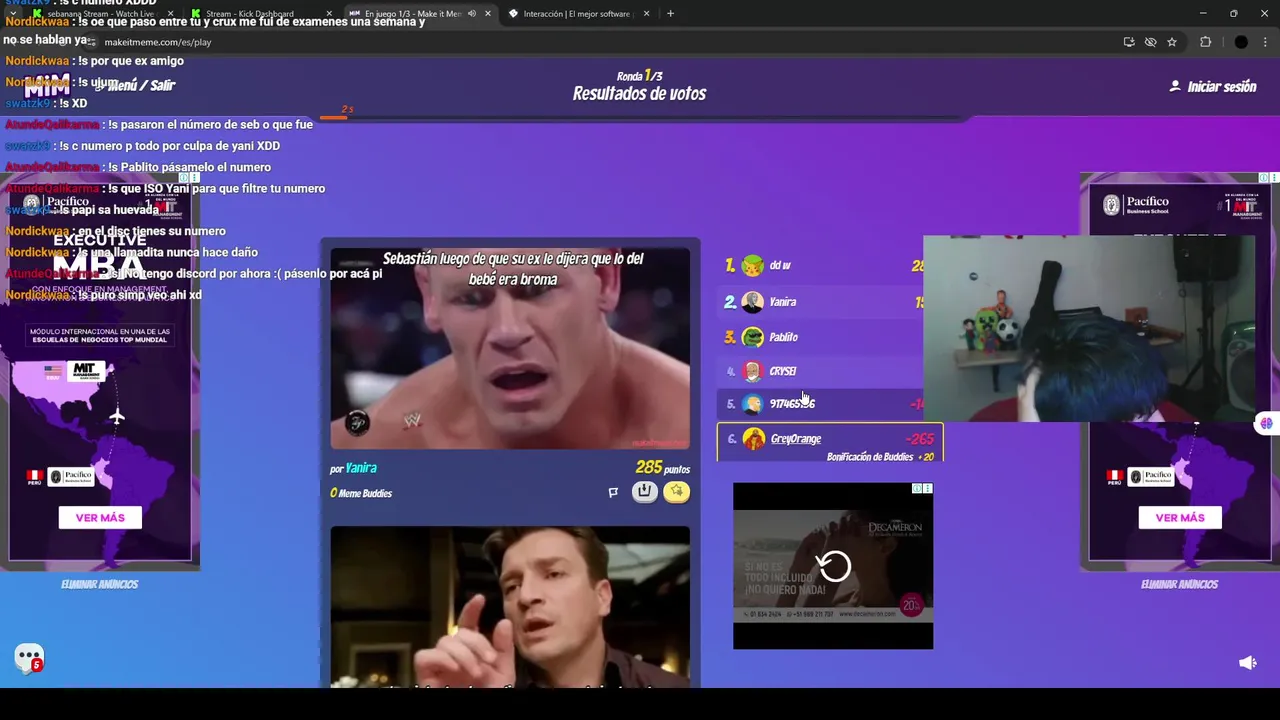
Task: Click Eliminar anuncios under left ad
Action: [x=99, y=584]
